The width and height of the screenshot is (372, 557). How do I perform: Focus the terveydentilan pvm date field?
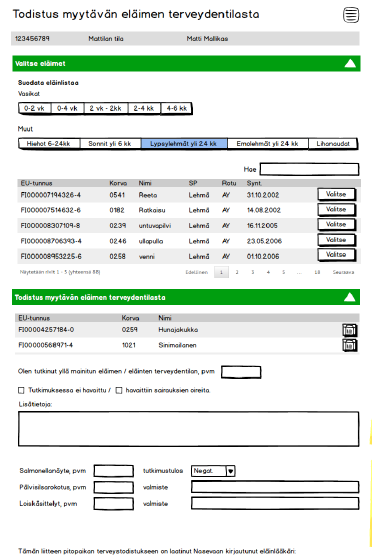[241, 372]
